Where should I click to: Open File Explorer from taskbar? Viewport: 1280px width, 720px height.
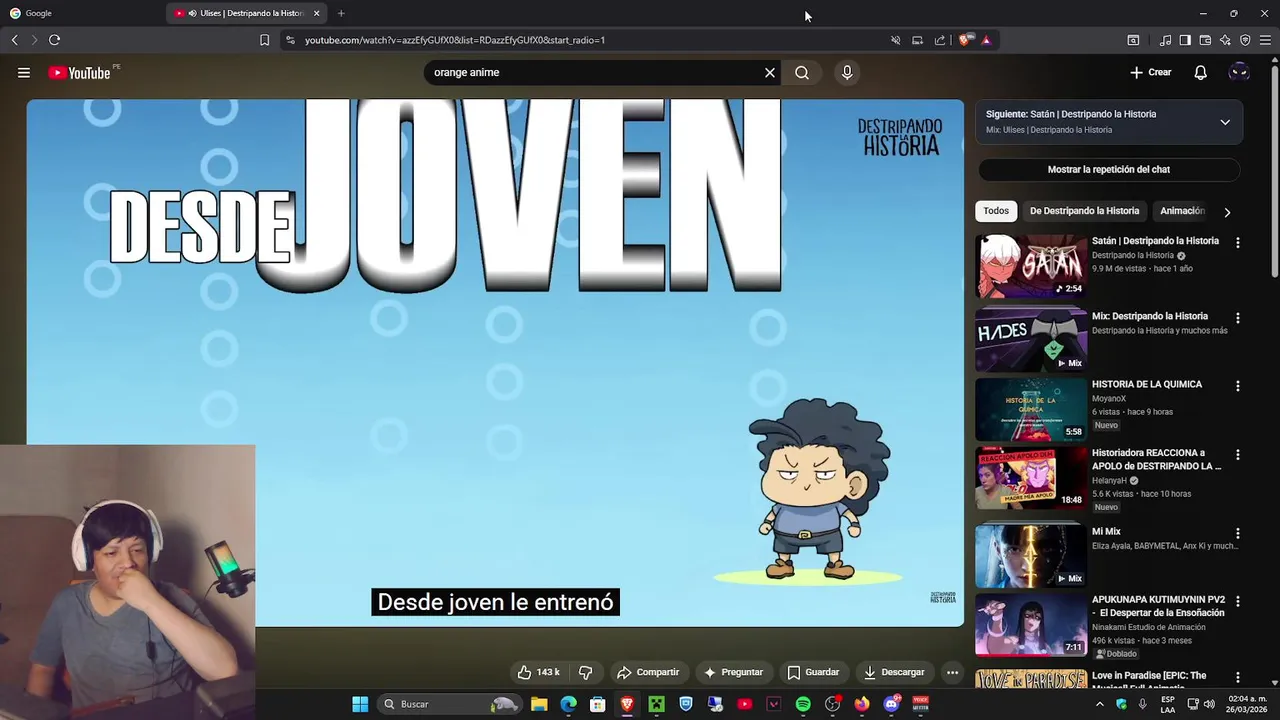click(539, 704)
